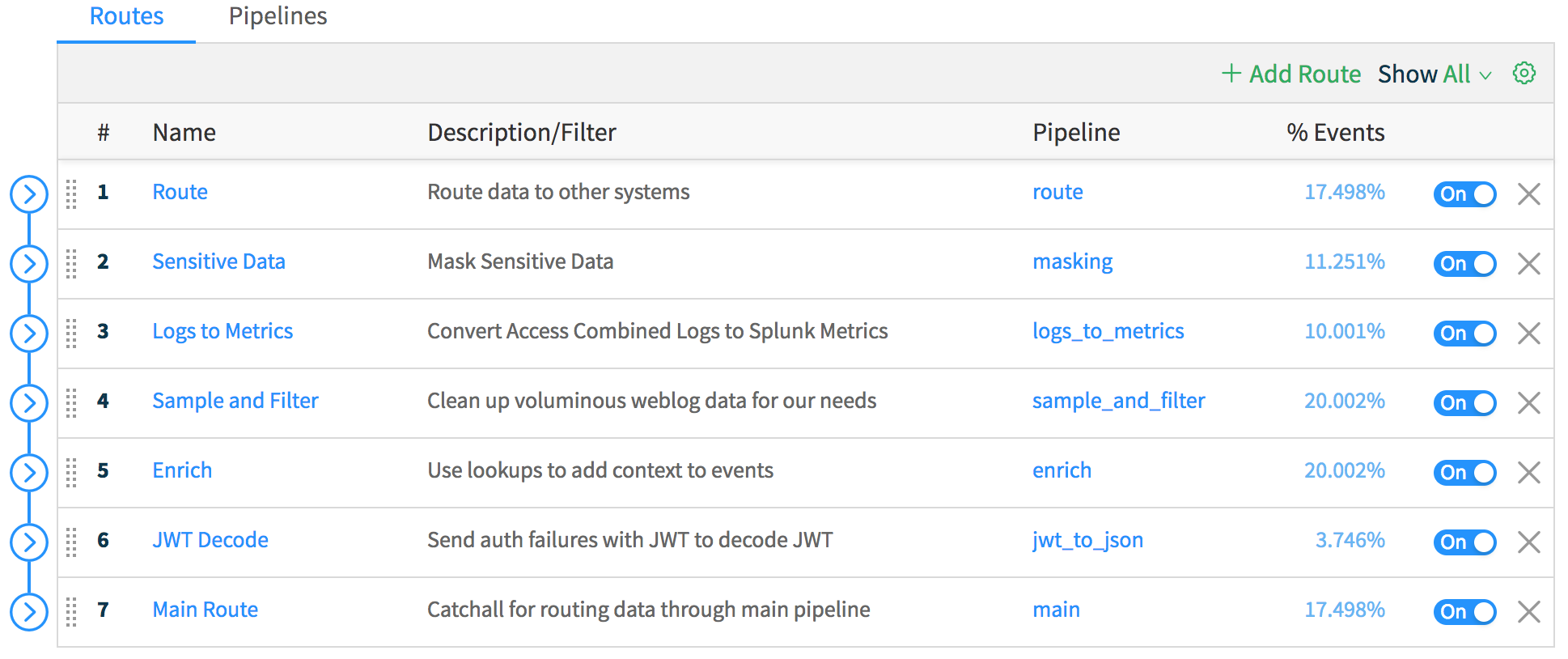The width and height of the screenshot is (1568, 659).
Task: Expand the Sensitive Data route row chevron
Action: (29, 264)
